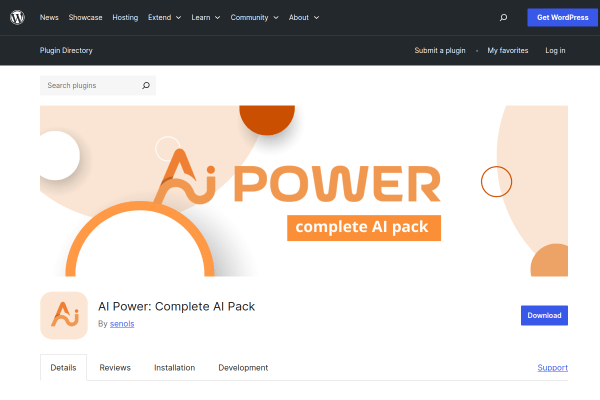Click the AI Power plugin icon thumbnail
The image size is (600, 400).
(x=64, y=315)
